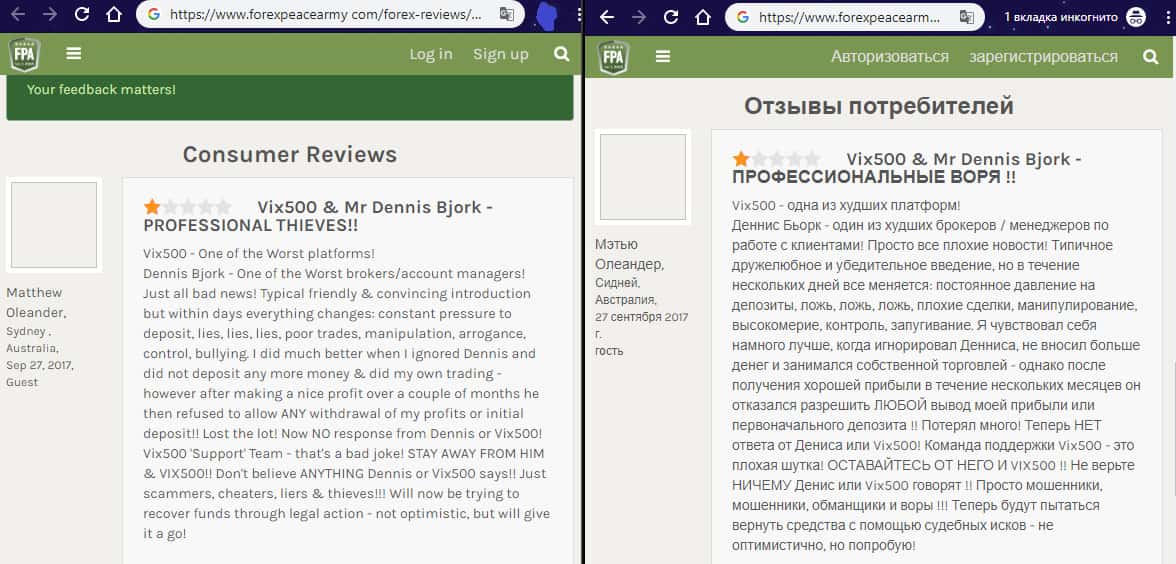Viewport: 1176px width, 564px height.
Task: Click translate icon in Russian window address bar
Action: pos(967,16)
